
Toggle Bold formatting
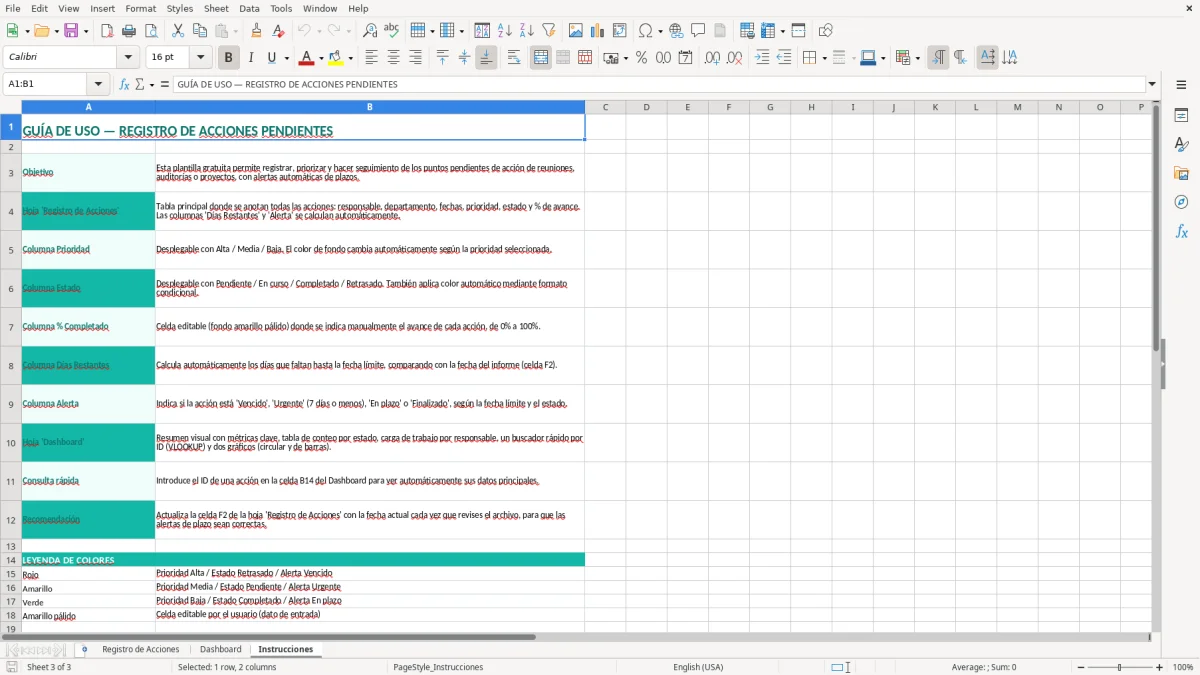[228, 58]
